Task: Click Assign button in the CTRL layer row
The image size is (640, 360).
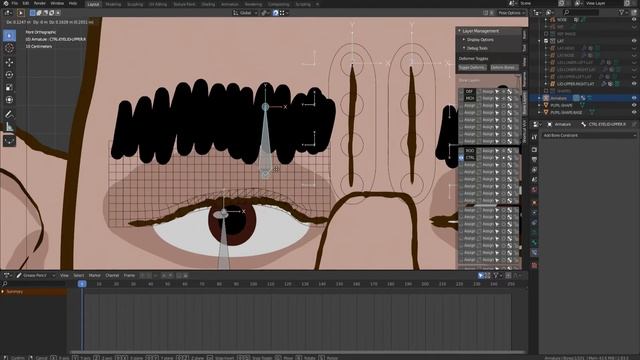Action: 488,158
